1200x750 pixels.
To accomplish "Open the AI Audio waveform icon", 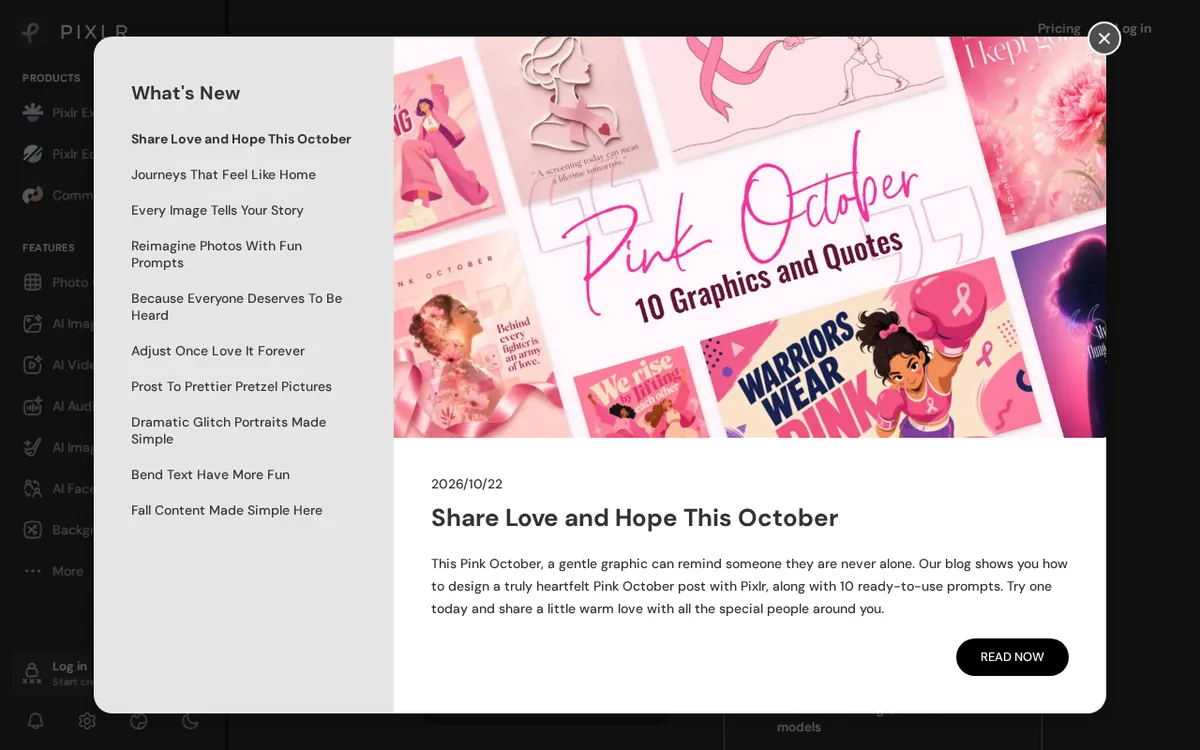I will (33, 406).
